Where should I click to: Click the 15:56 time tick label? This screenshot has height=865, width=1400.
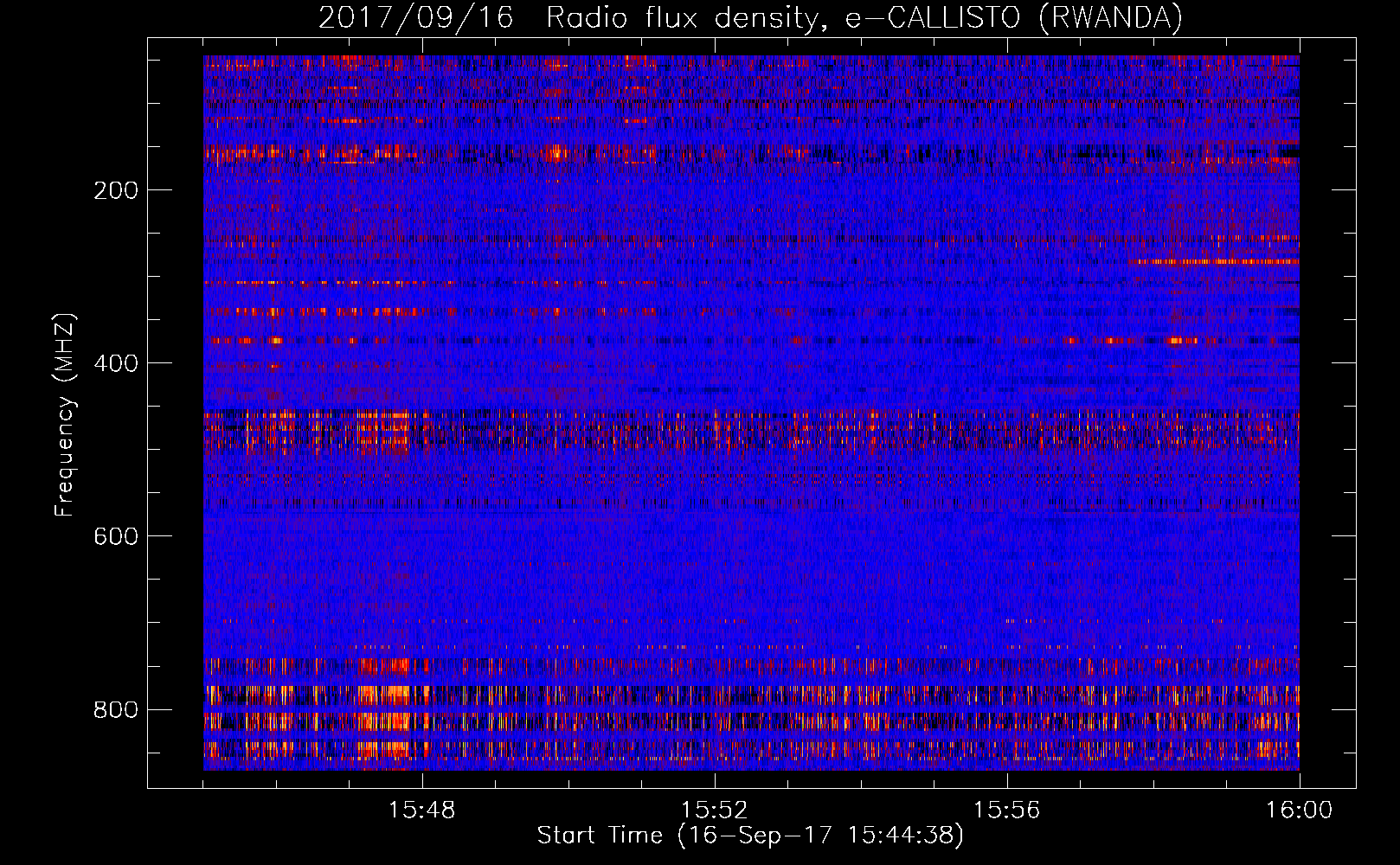pos(1006,811)
